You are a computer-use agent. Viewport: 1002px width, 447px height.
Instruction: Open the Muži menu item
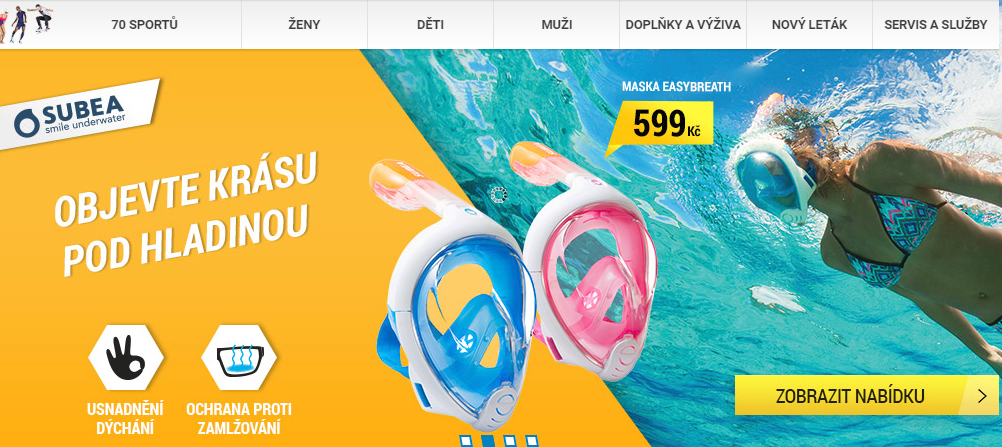click(x=557, y=25)
